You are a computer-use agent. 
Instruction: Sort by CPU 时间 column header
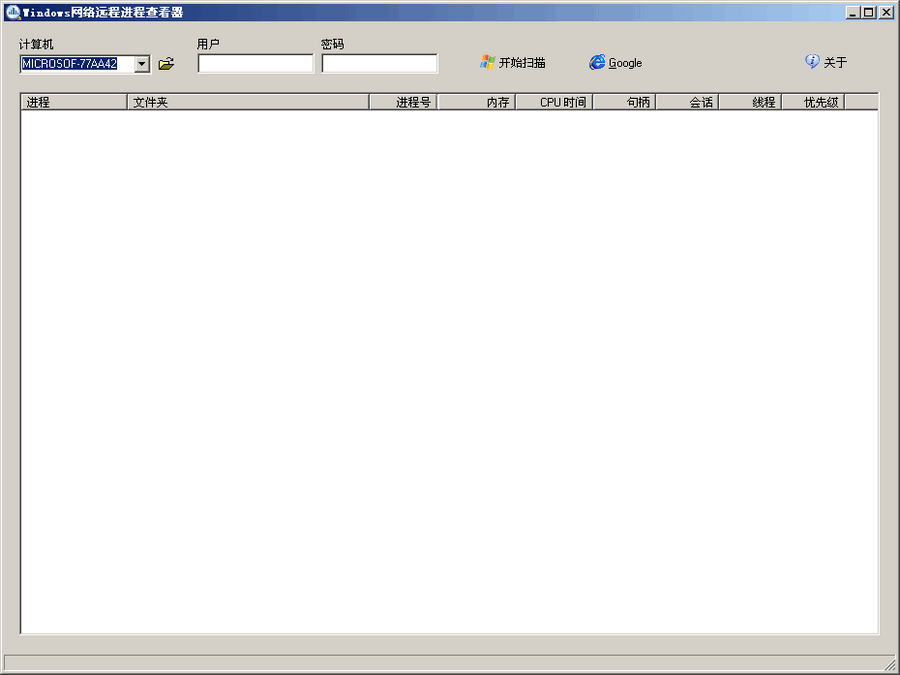tap(554, 102)
